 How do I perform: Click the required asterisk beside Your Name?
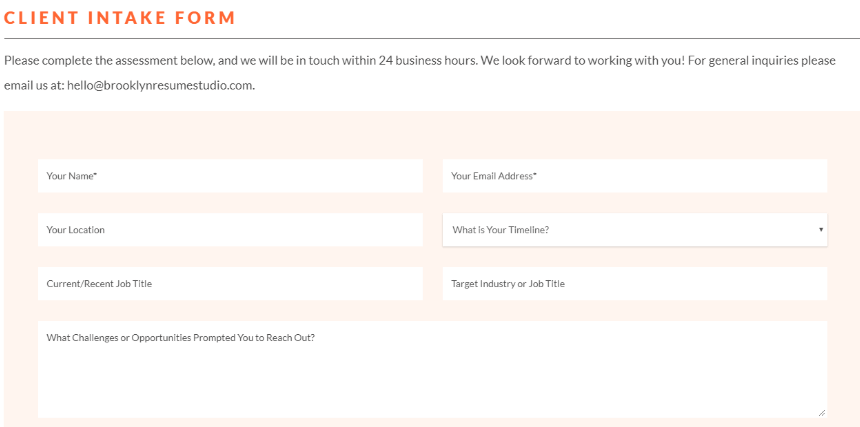95,175
